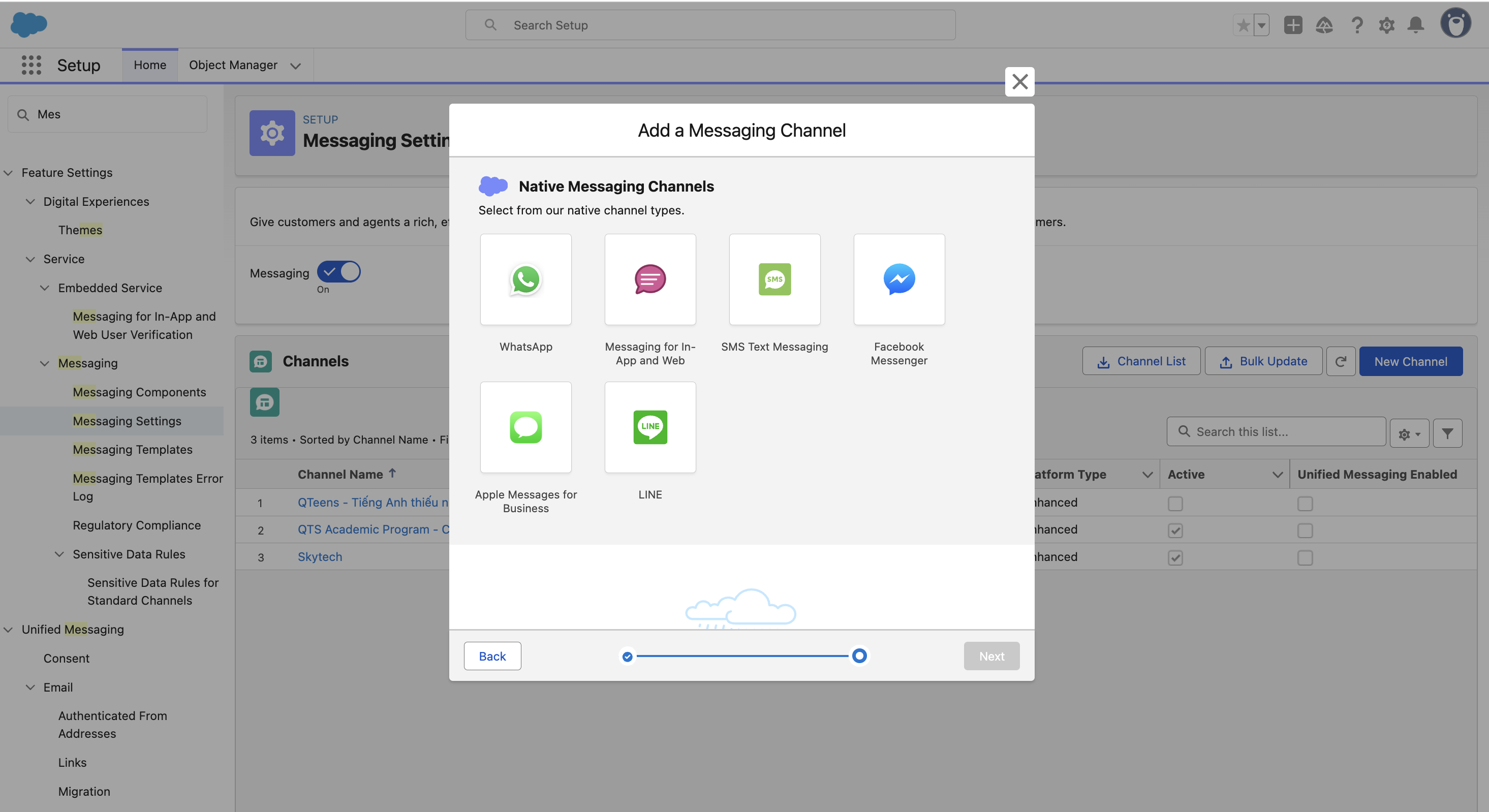Open Messaging Templates in sidebar
The width and height of the screenshot is (1489, 812).
[132, 449]
